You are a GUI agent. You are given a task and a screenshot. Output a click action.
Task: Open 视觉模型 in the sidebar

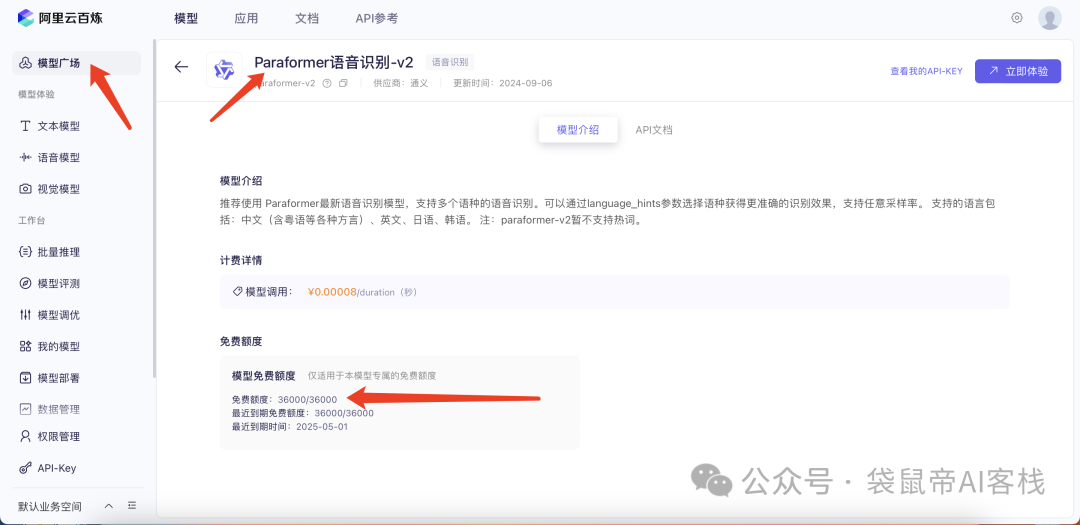(x=58, y=189)
